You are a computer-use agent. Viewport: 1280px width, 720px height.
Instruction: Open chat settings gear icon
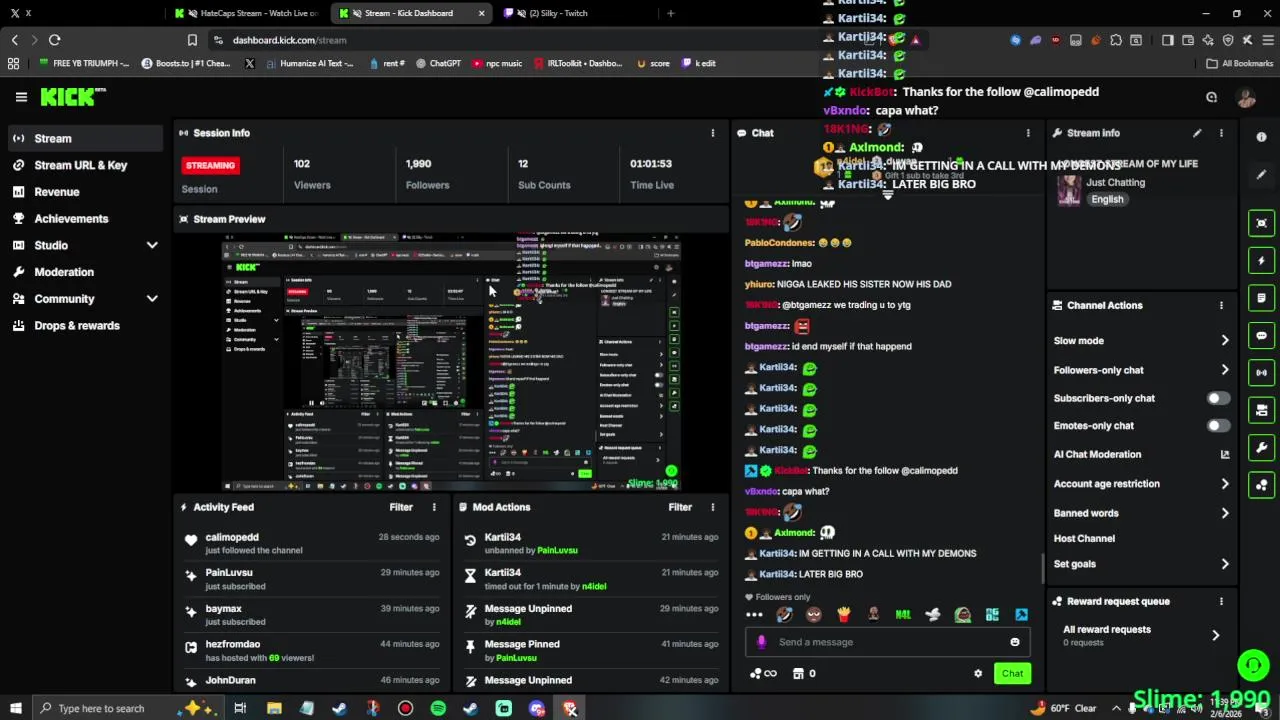pyautogui.click(x=978, y=674)
